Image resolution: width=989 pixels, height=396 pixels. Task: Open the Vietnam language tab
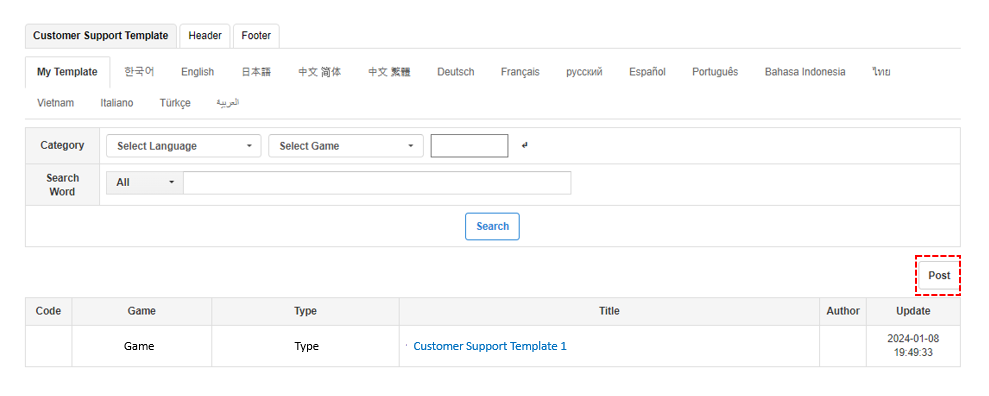(56, 103)
